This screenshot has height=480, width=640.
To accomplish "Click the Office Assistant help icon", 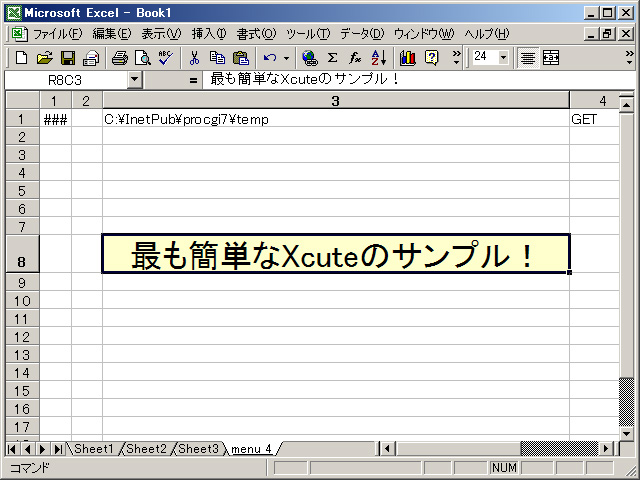I will [x=431, y=58].
